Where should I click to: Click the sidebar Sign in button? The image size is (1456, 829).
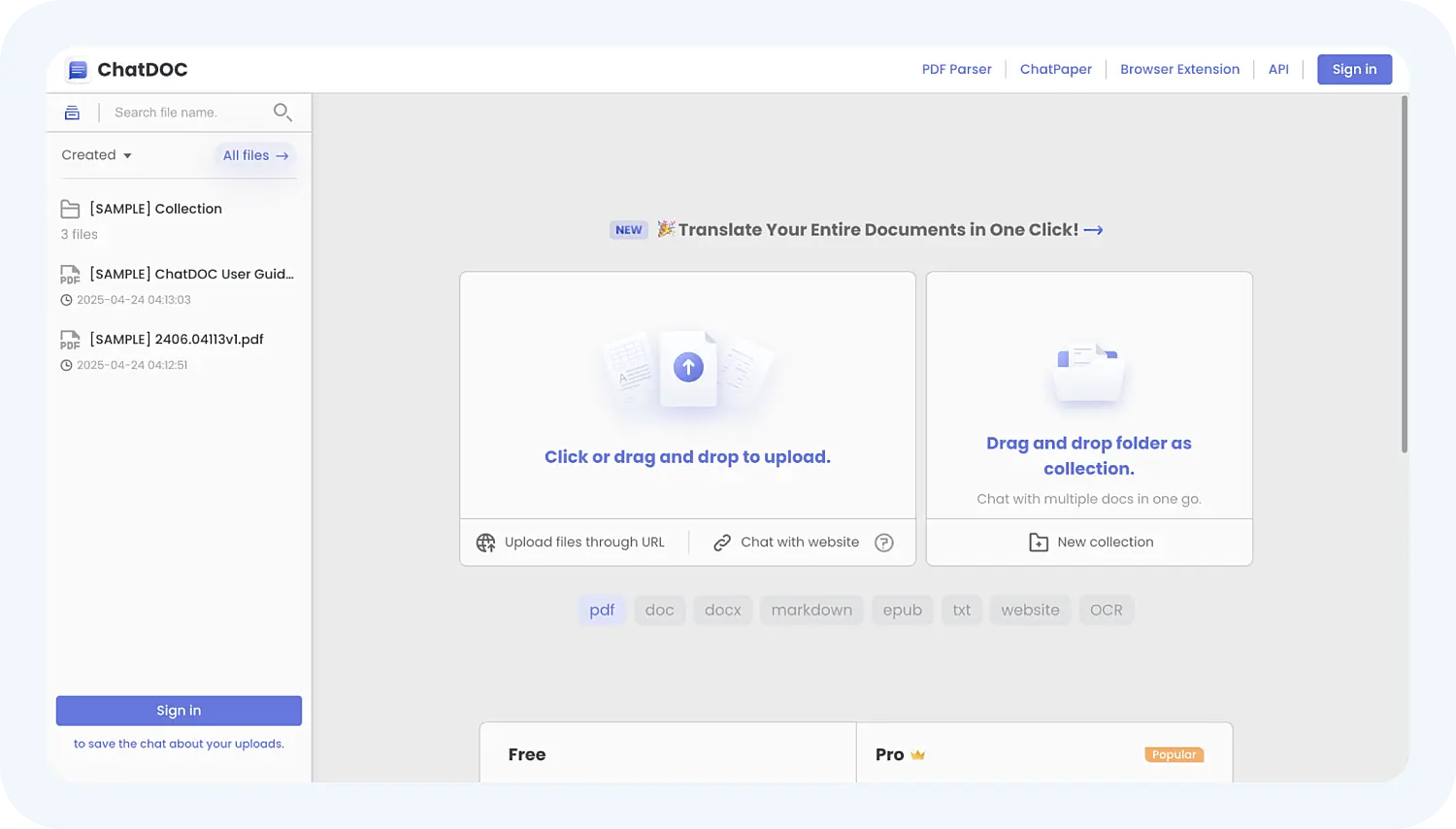click(179, 711)
